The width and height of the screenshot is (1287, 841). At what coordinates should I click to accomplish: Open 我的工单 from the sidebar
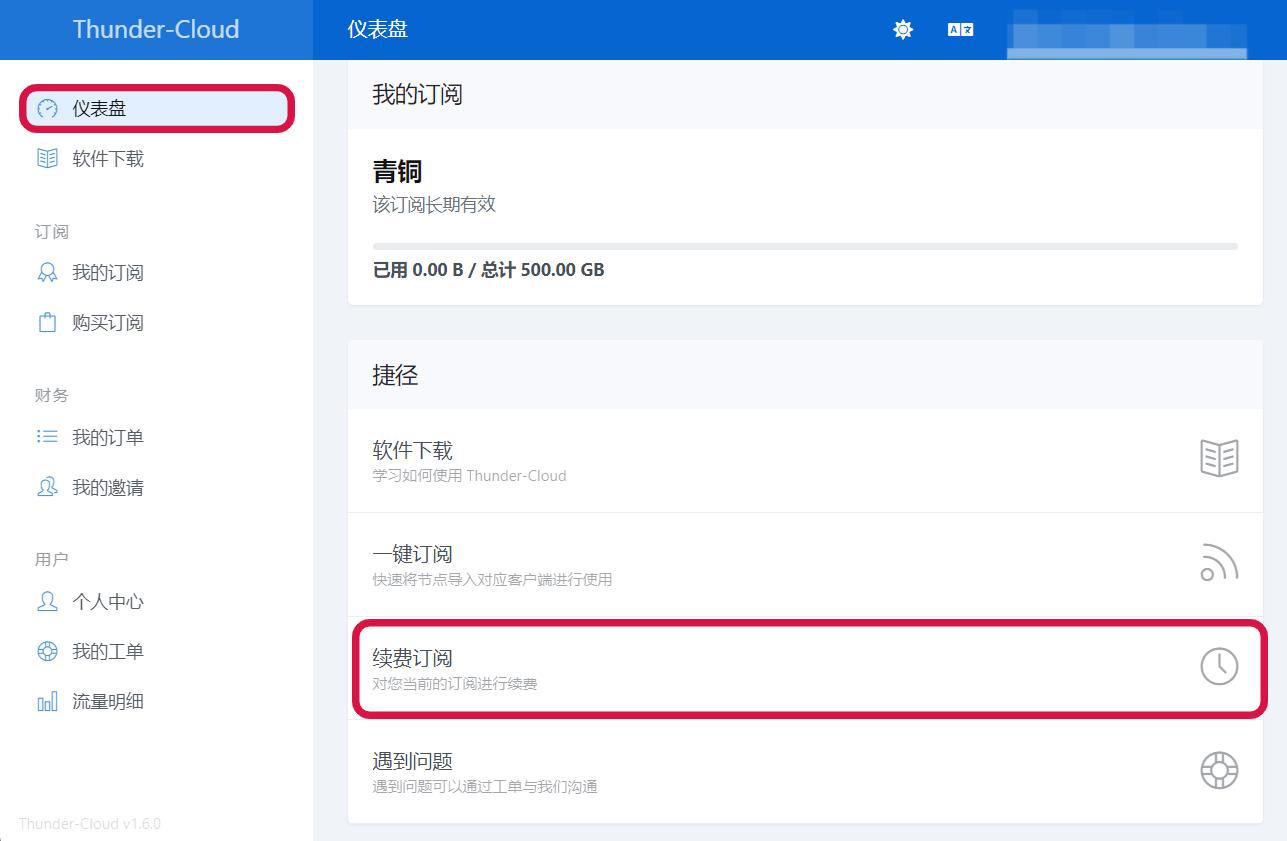108,652
